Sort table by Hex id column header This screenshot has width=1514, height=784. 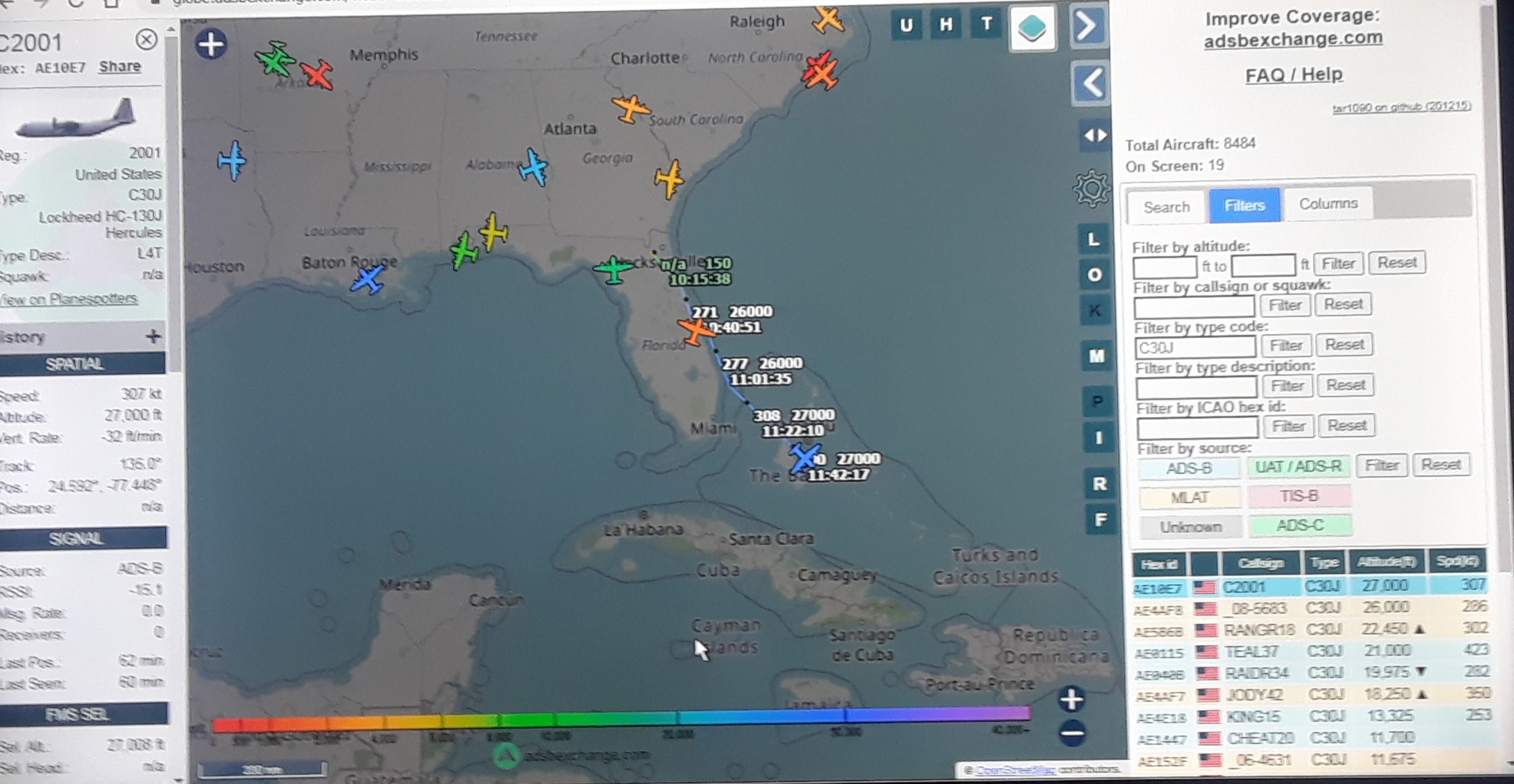tap(1159, 565)
